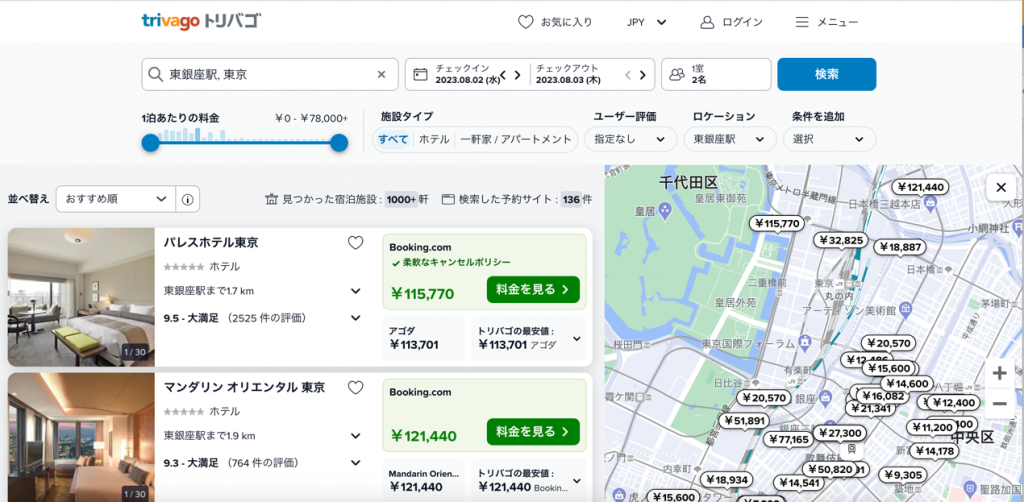Click the destination field 東銀座駅, 東京
The image size is (1024, 502).
(x=270, y=74)
